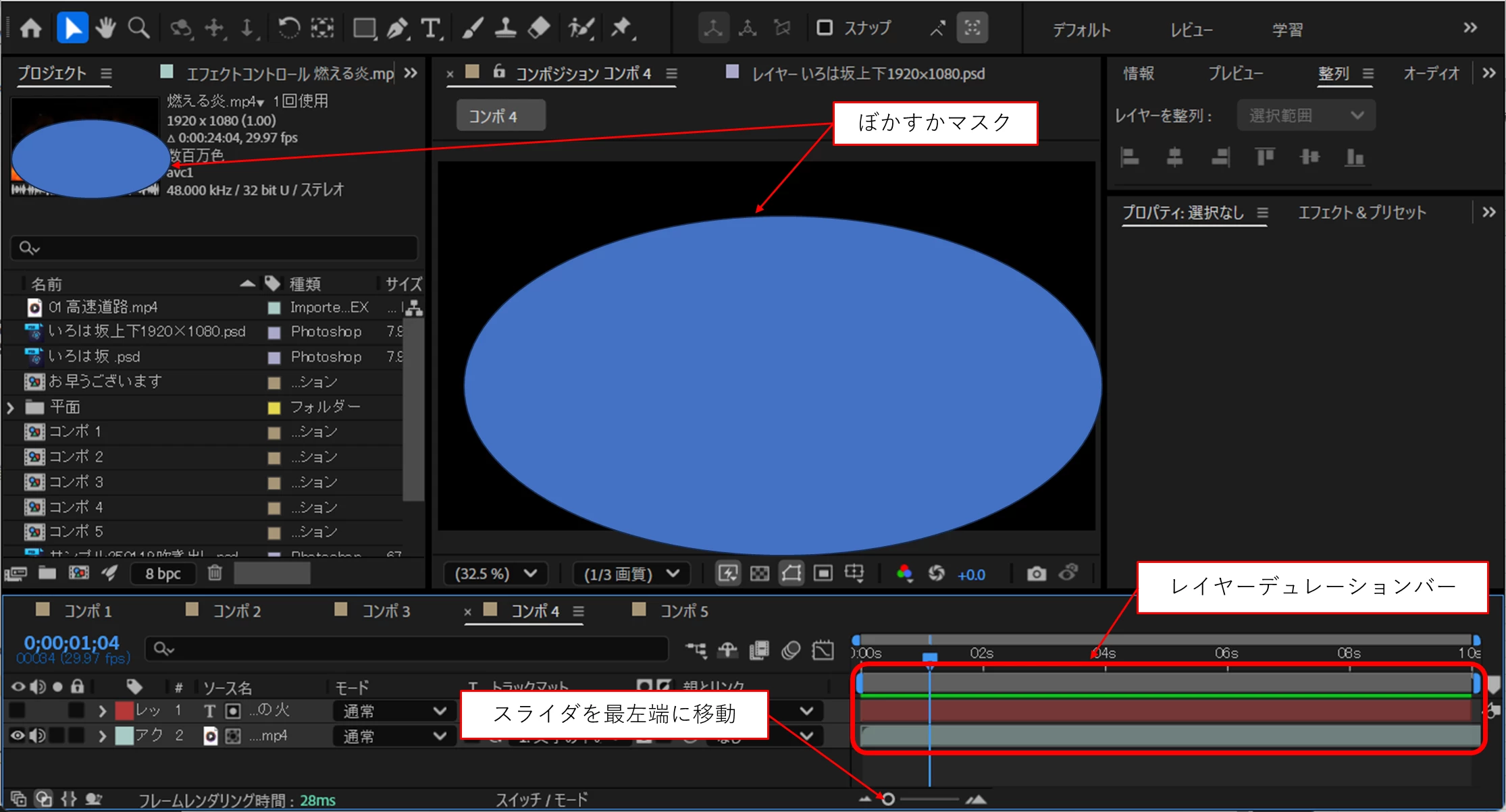The width and height of the screenshot is (1506, 812).
Task: Select the Rotation tool
Action: coord(289,28)
